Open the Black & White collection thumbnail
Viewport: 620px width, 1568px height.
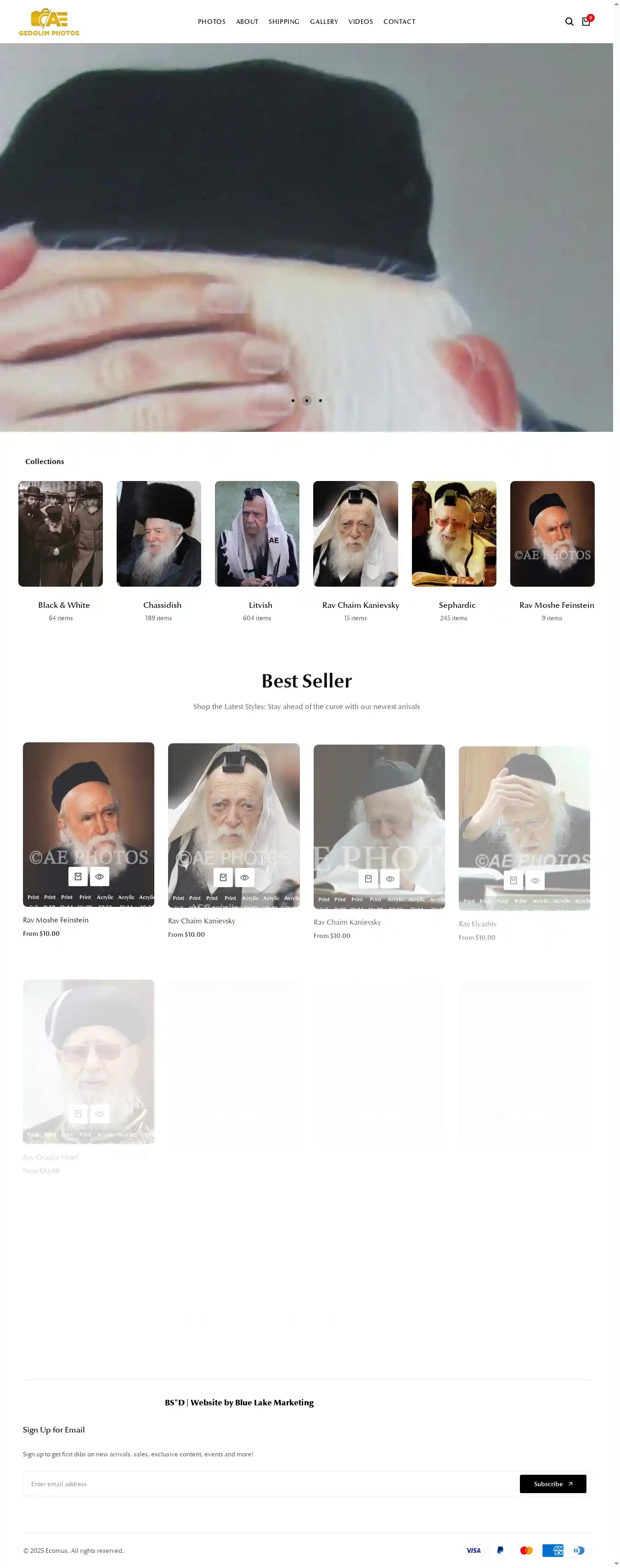[x=60, y=534]
